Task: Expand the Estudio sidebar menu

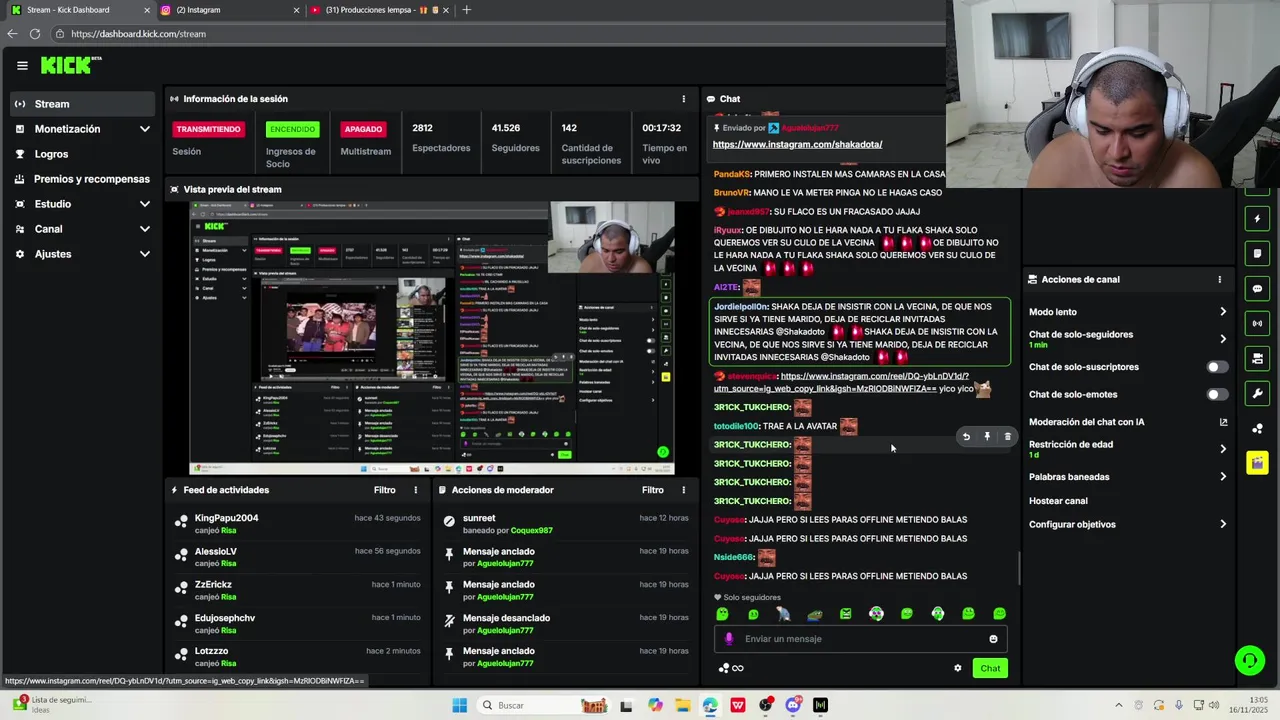Action: coord(83,204)
